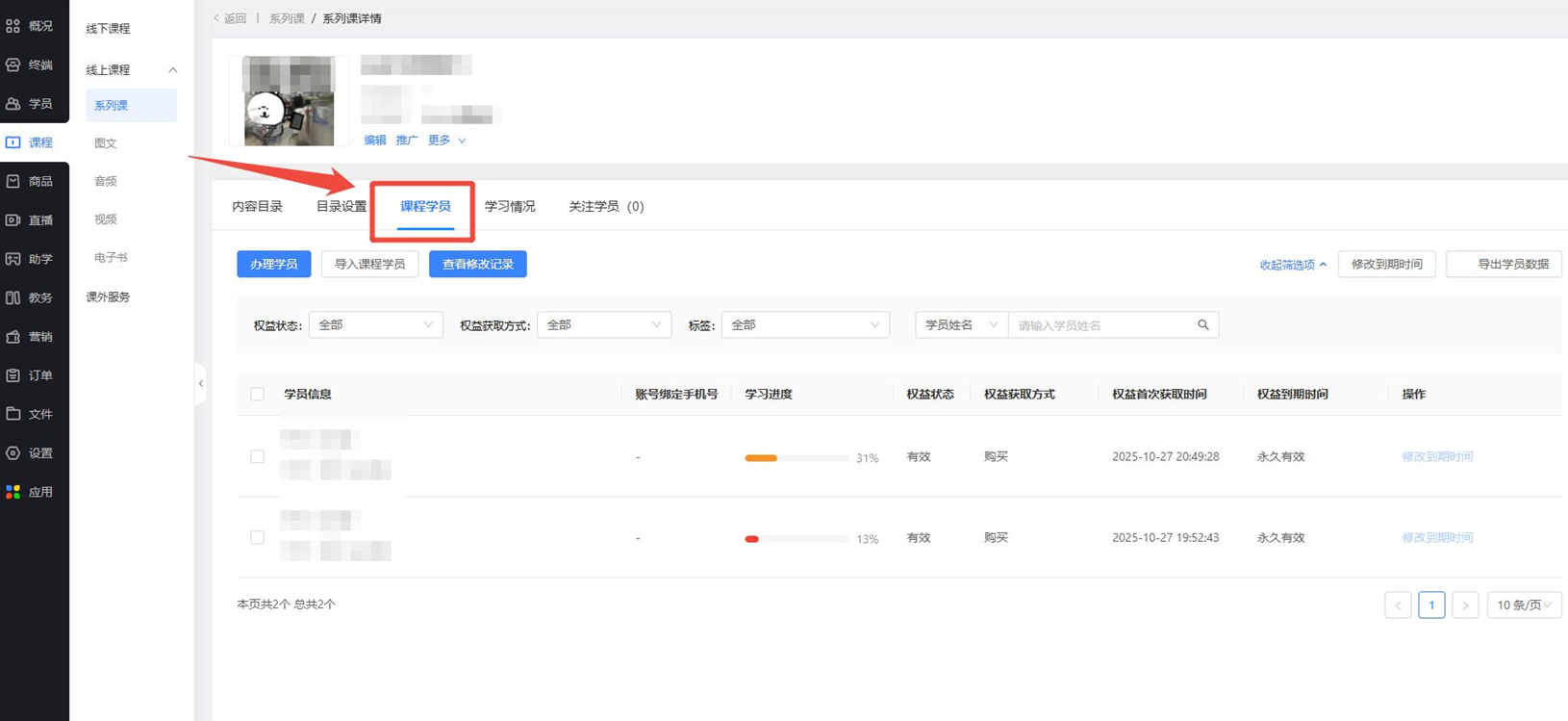Check the second student row checkbox

coord(257,537)
